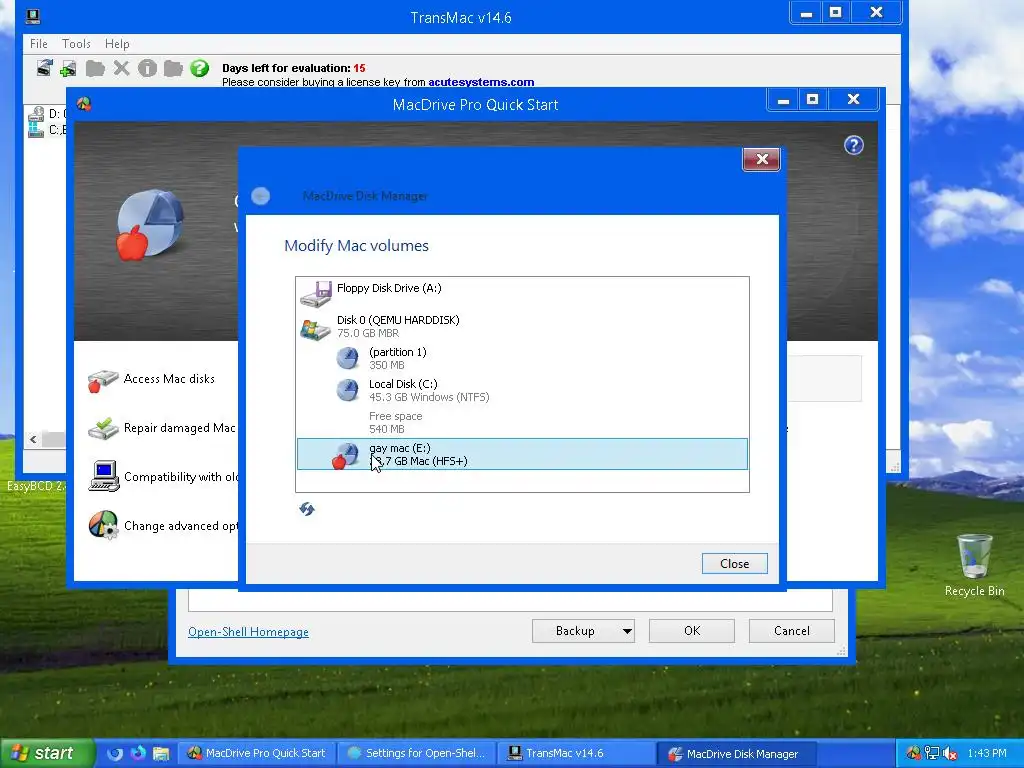Viewport: 1024px width, 768px height.
Task: Click the file explorer quick launch icon
Action: point(161,753)
